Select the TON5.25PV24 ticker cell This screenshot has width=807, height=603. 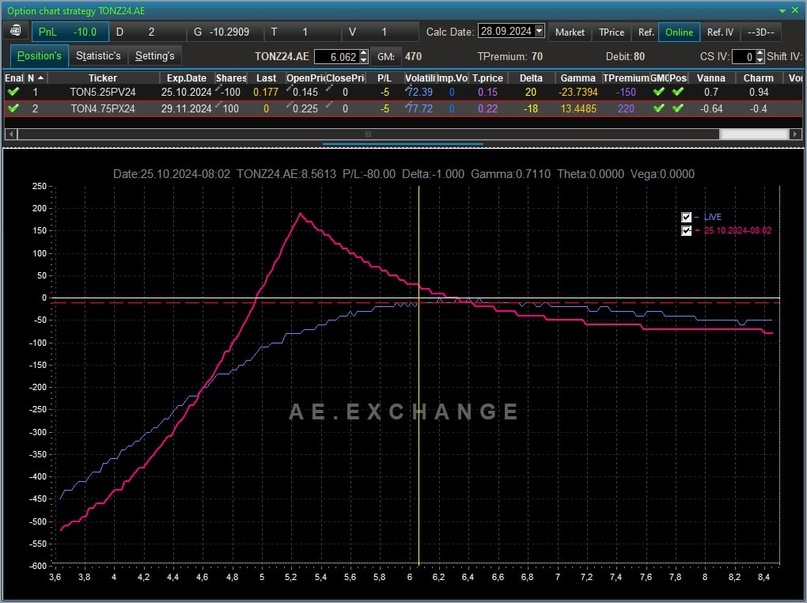[103, 92]
